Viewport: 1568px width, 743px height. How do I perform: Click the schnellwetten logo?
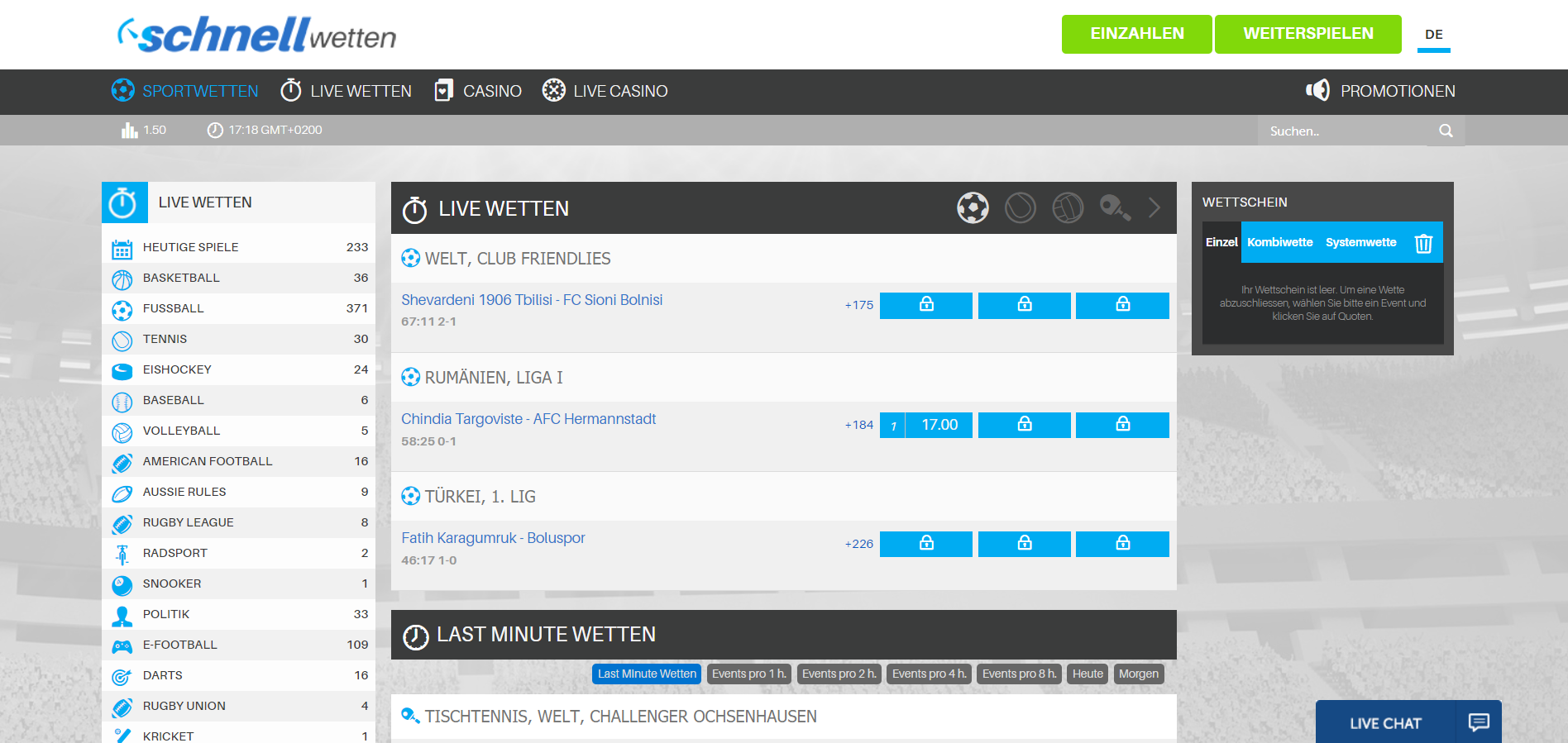pyautogui.click(x=257, y=36)
